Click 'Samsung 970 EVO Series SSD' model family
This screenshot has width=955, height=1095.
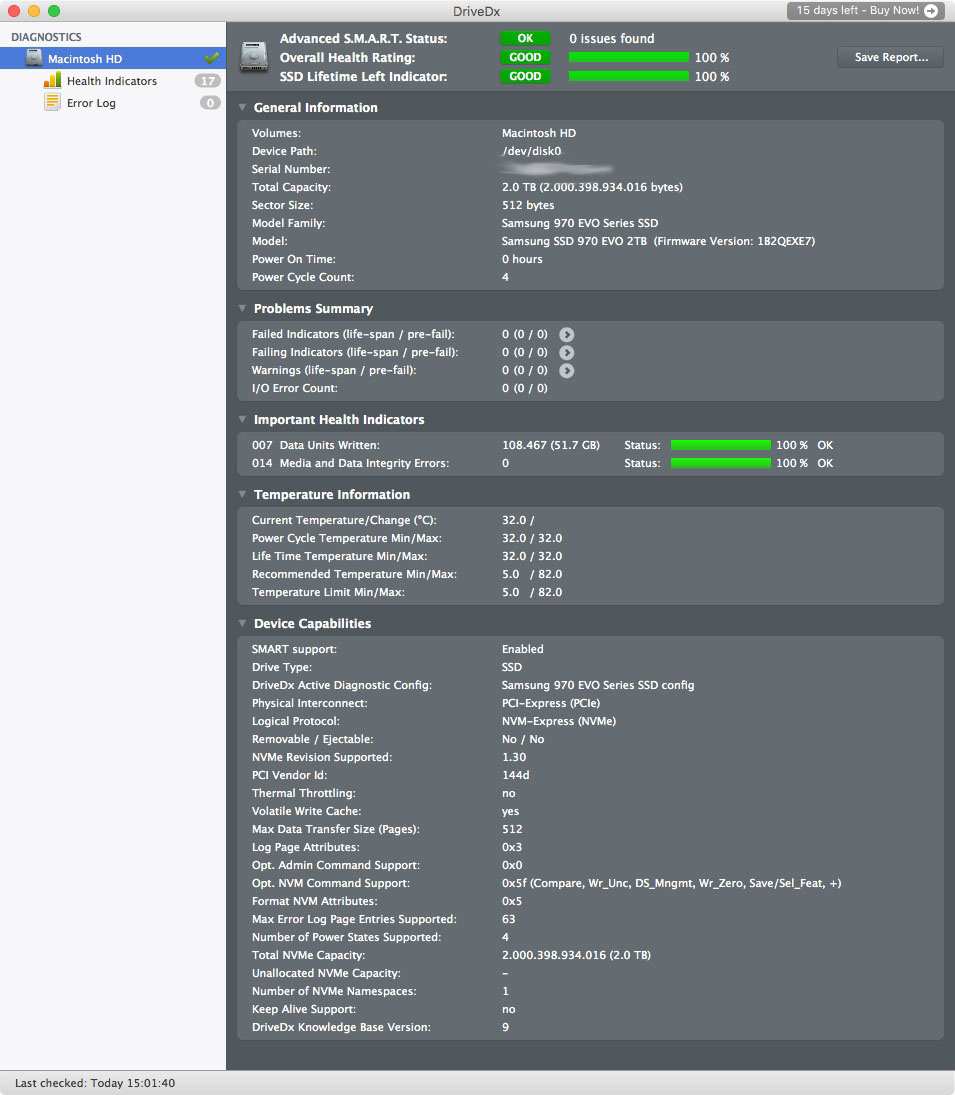pyautogui.click(x=579, y=223)
